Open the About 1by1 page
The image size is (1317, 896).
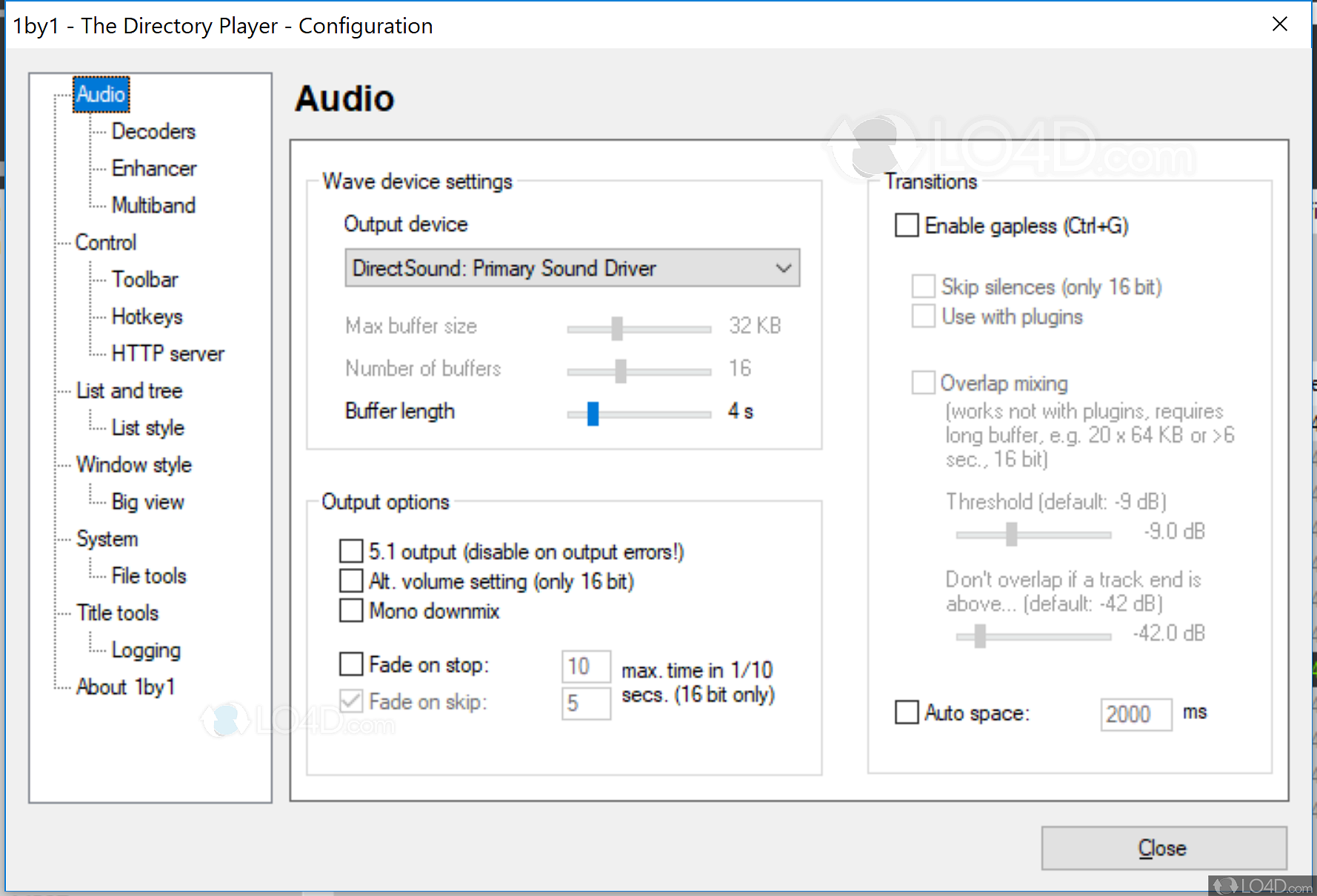tap(125, 687)
